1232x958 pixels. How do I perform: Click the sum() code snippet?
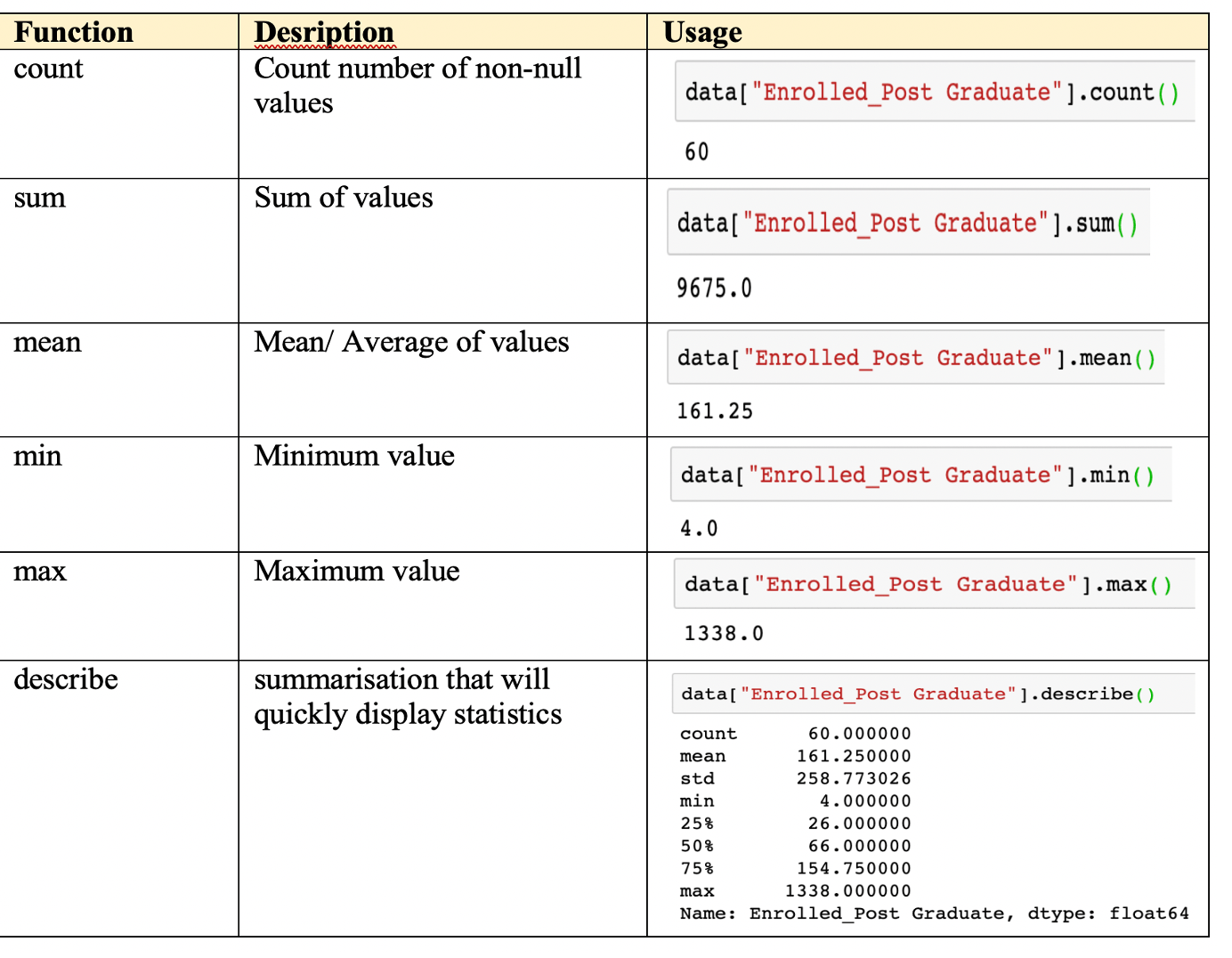[908, 223]
